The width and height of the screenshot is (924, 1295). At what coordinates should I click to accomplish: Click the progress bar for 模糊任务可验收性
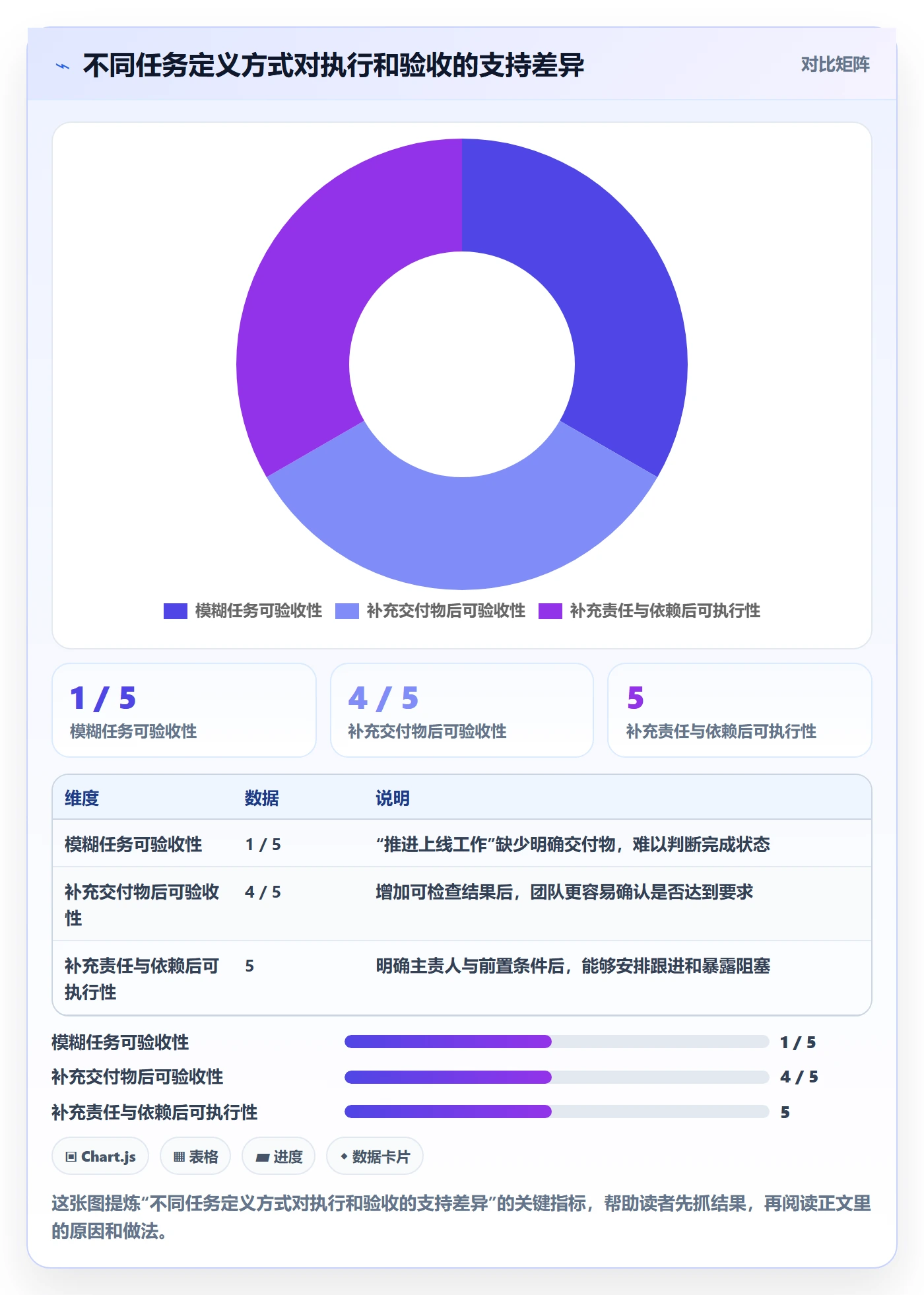[x=557, y=1042]
